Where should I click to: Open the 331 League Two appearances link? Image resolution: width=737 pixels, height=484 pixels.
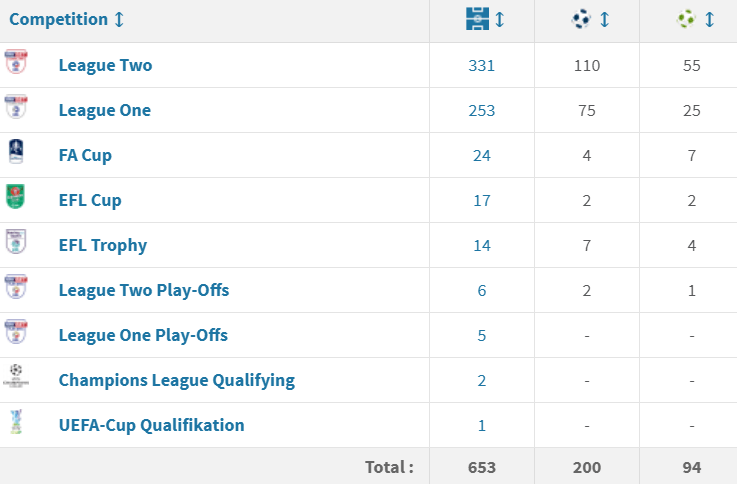(x=482, y=65)
